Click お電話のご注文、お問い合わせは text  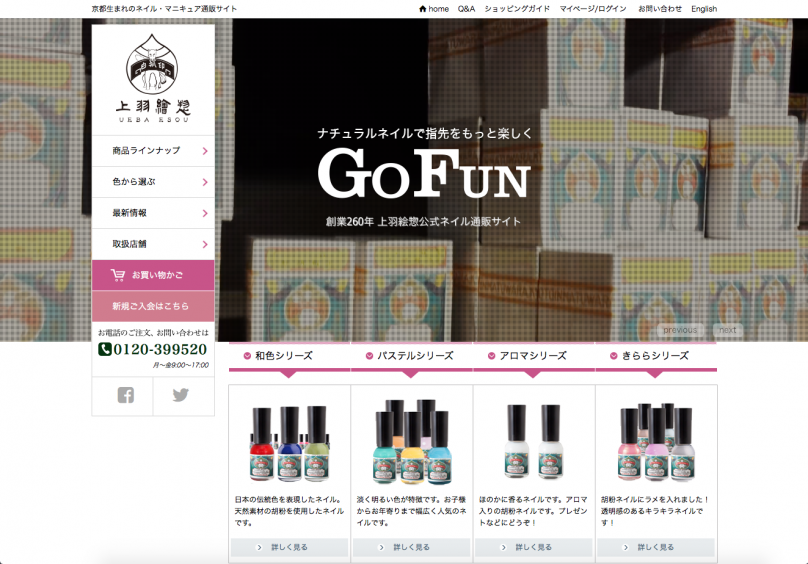tap(153, 333)
